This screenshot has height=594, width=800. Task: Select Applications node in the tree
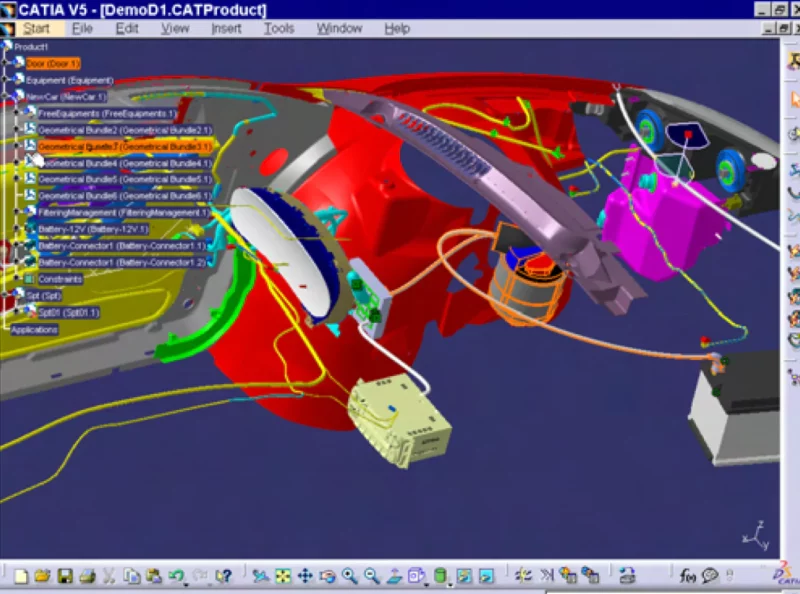(x=34, y=330)
